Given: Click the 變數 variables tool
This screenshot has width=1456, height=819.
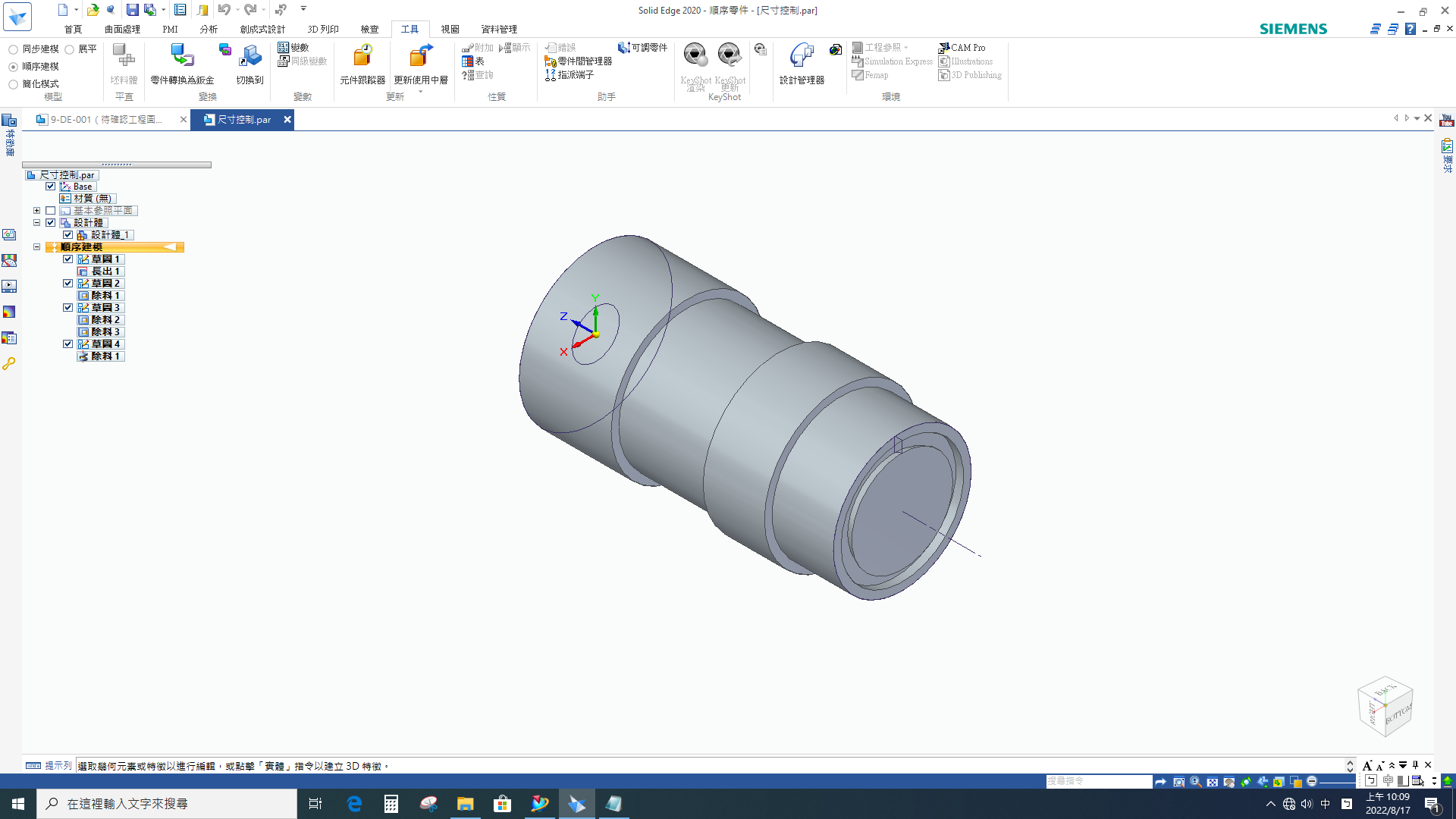Looking at the screenshot, I should tap(293, 47).
